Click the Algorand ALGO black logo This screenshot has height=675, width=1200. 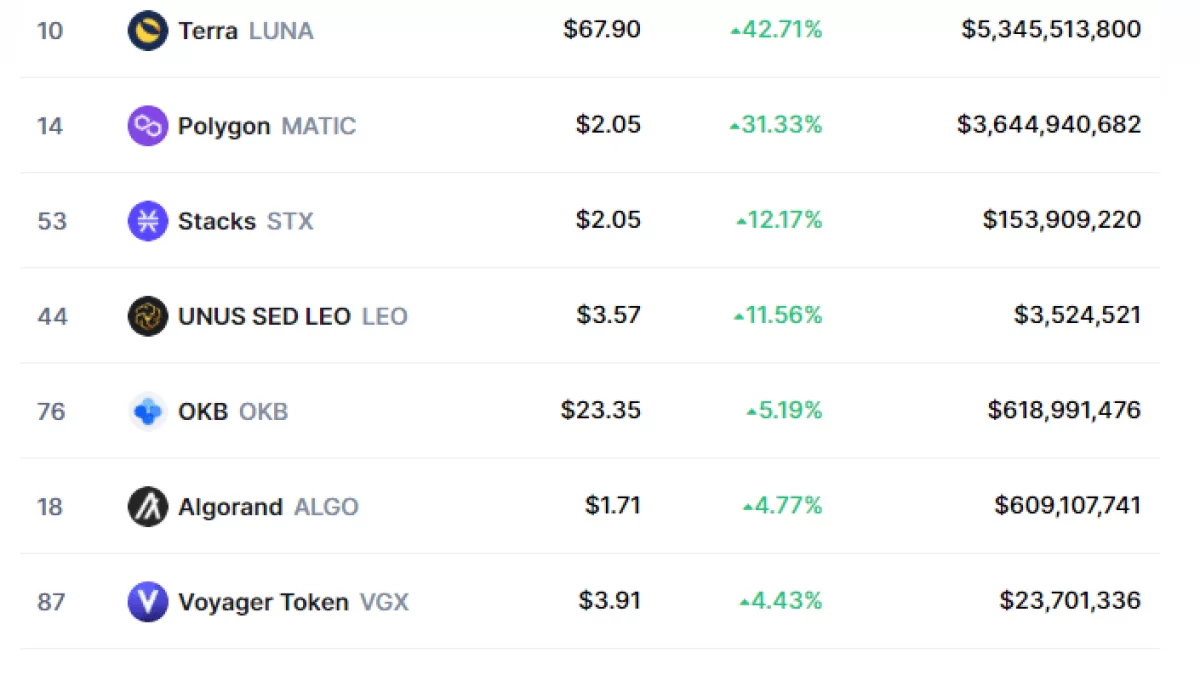coord(148,507)
